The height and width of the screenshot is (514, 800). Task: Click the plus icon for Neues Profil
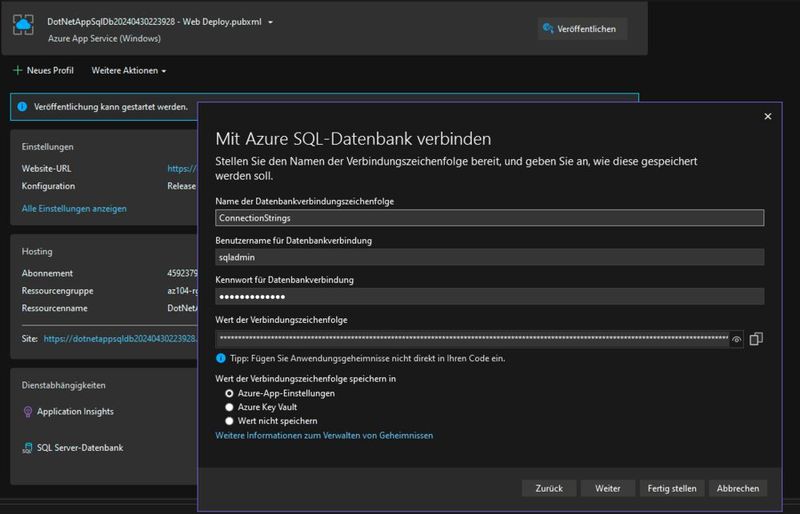(x=17, y=71)
